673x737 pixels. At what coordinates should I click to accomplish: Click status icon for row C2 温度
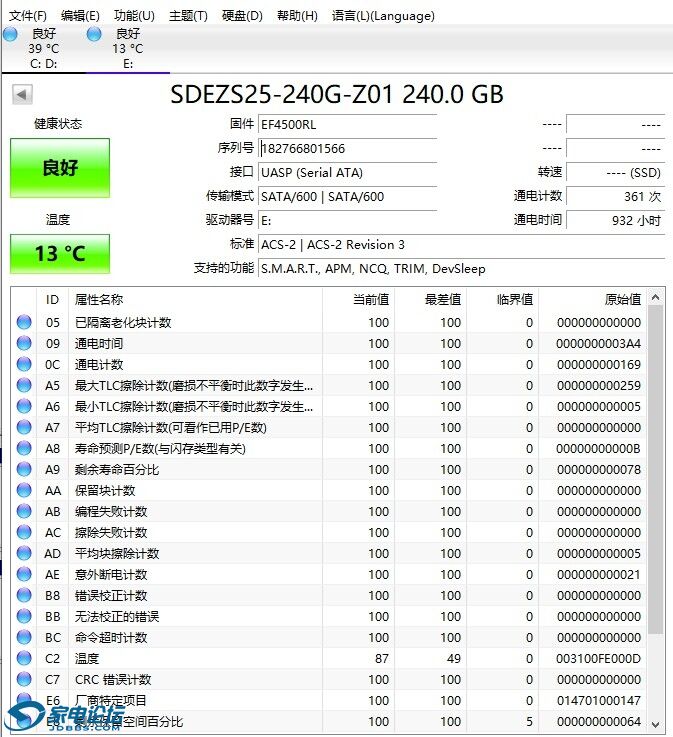tap(24, 659)
